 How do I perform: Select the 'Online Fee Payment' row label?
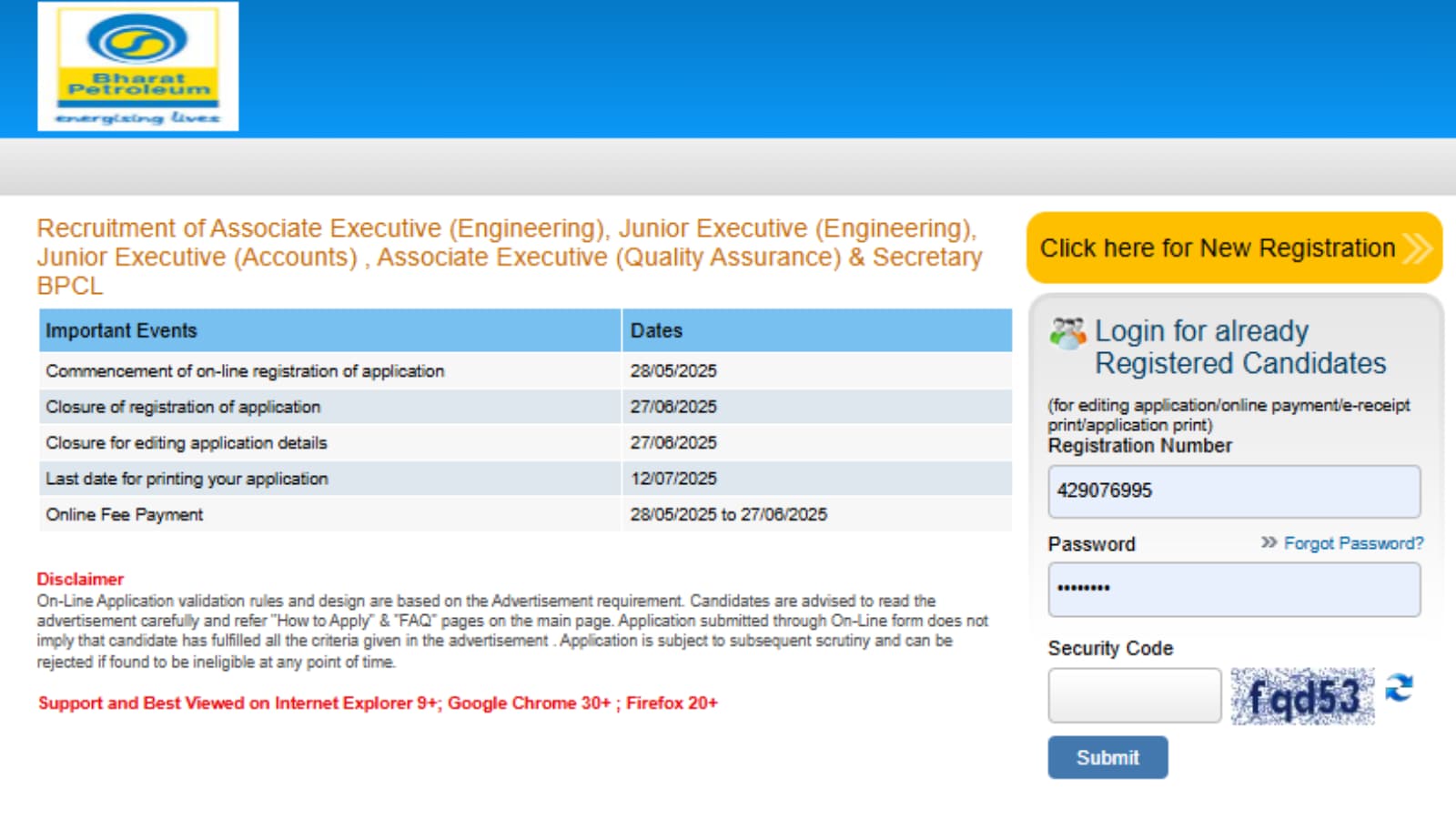click(x=125, y=514)
